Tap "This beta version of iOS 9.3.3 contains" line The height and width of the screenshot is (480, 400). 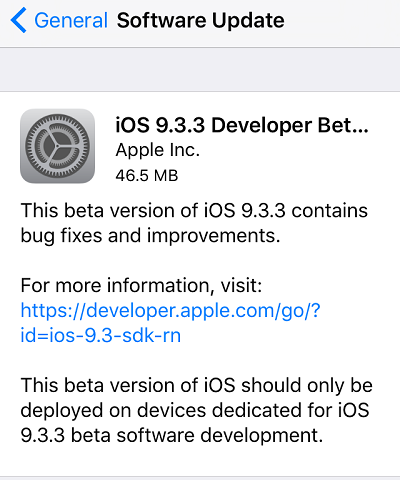click(x=194, y=211)
